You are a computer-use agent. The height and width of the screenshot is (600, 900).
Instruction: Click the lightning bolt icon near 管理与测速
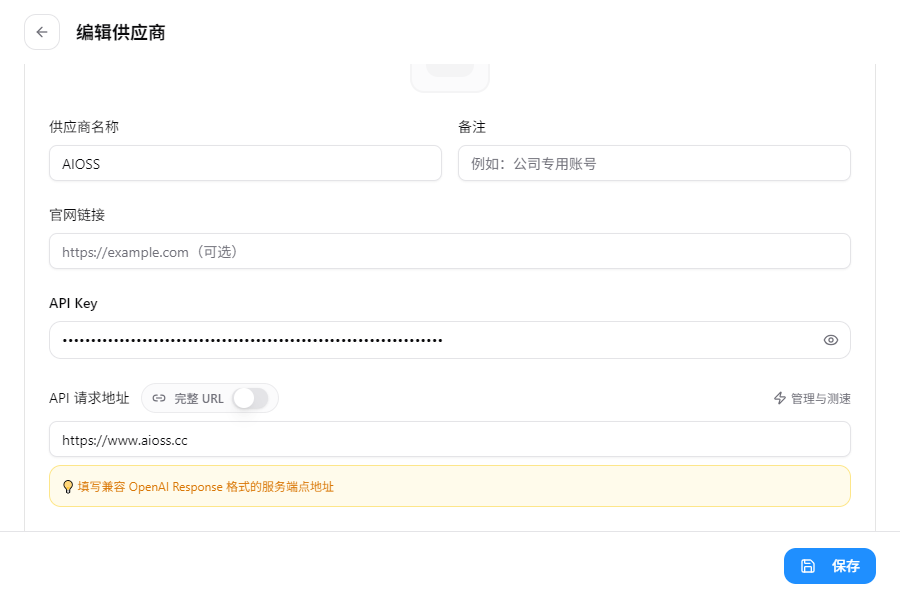point(779,398)
